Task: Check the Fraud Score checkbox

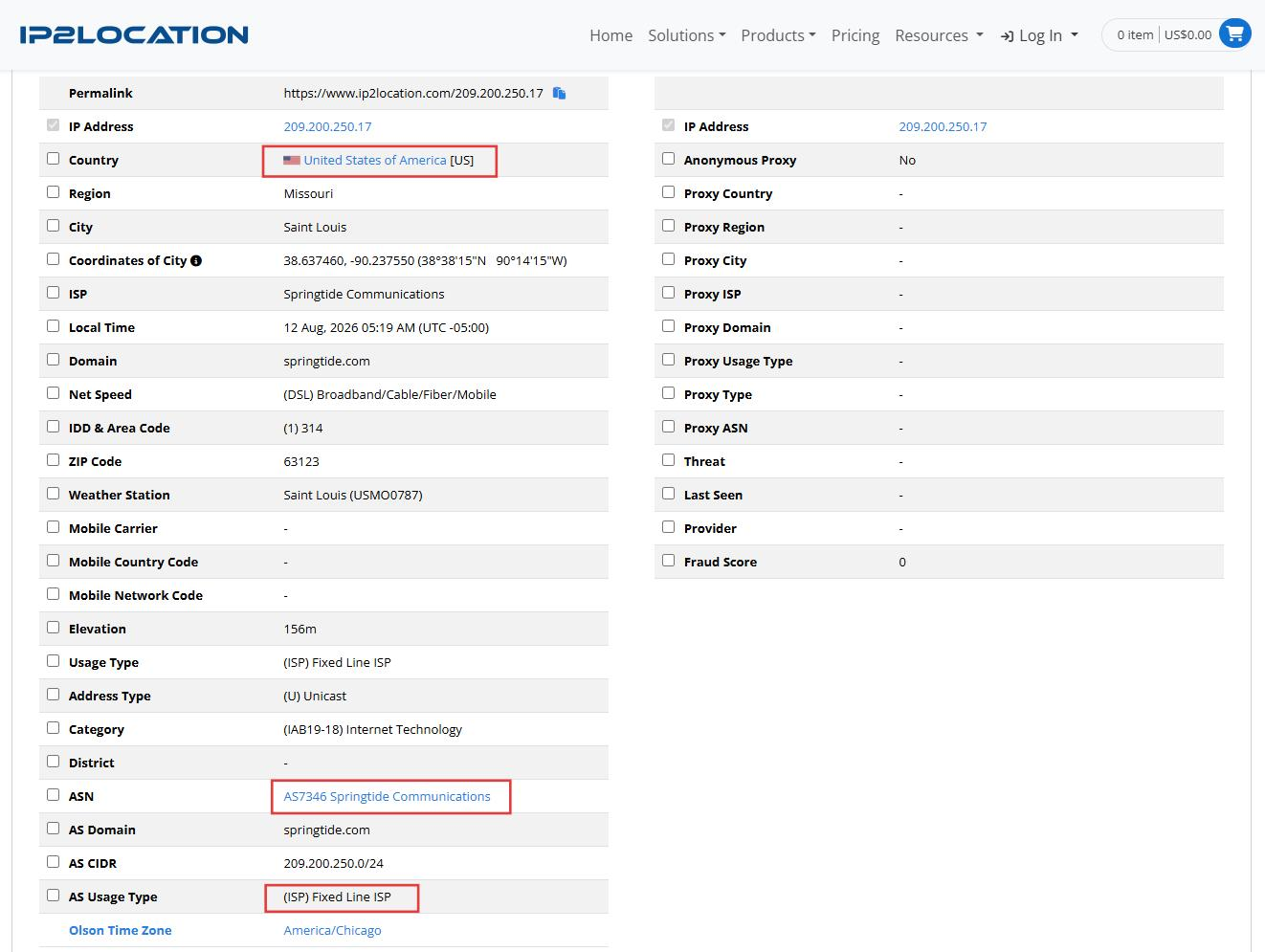Action: pyautogui.click(x=669, y=561)
